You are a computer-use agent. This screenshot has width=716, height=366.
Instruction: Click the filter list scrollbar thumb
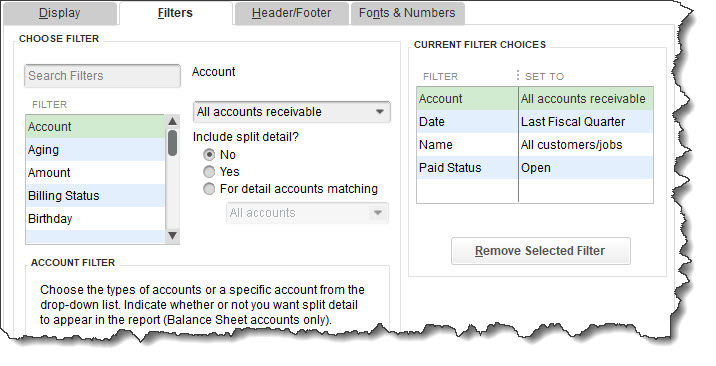tap(173, 143)
